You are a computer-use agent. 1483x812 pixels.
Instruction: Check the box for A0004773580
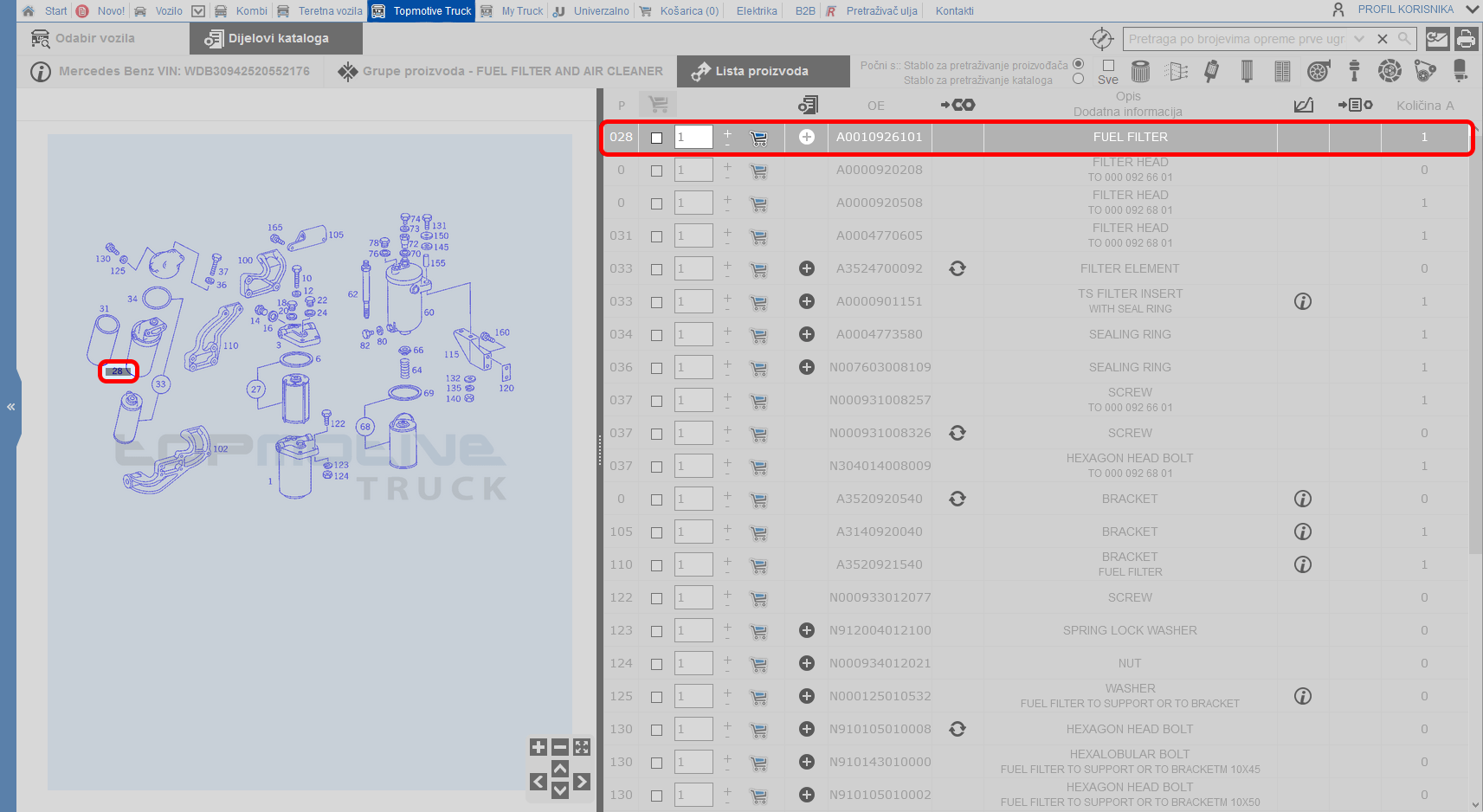[656, 335]
